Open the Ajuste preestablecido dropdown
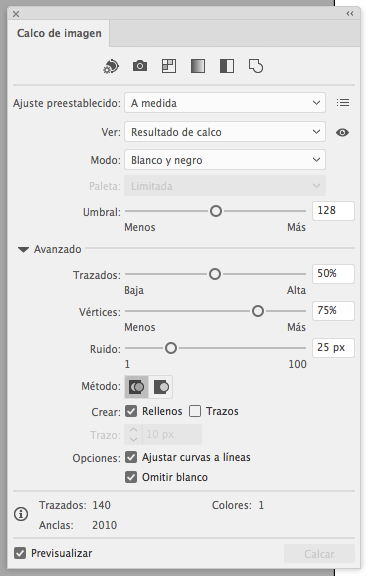 (x=225, y=103)
